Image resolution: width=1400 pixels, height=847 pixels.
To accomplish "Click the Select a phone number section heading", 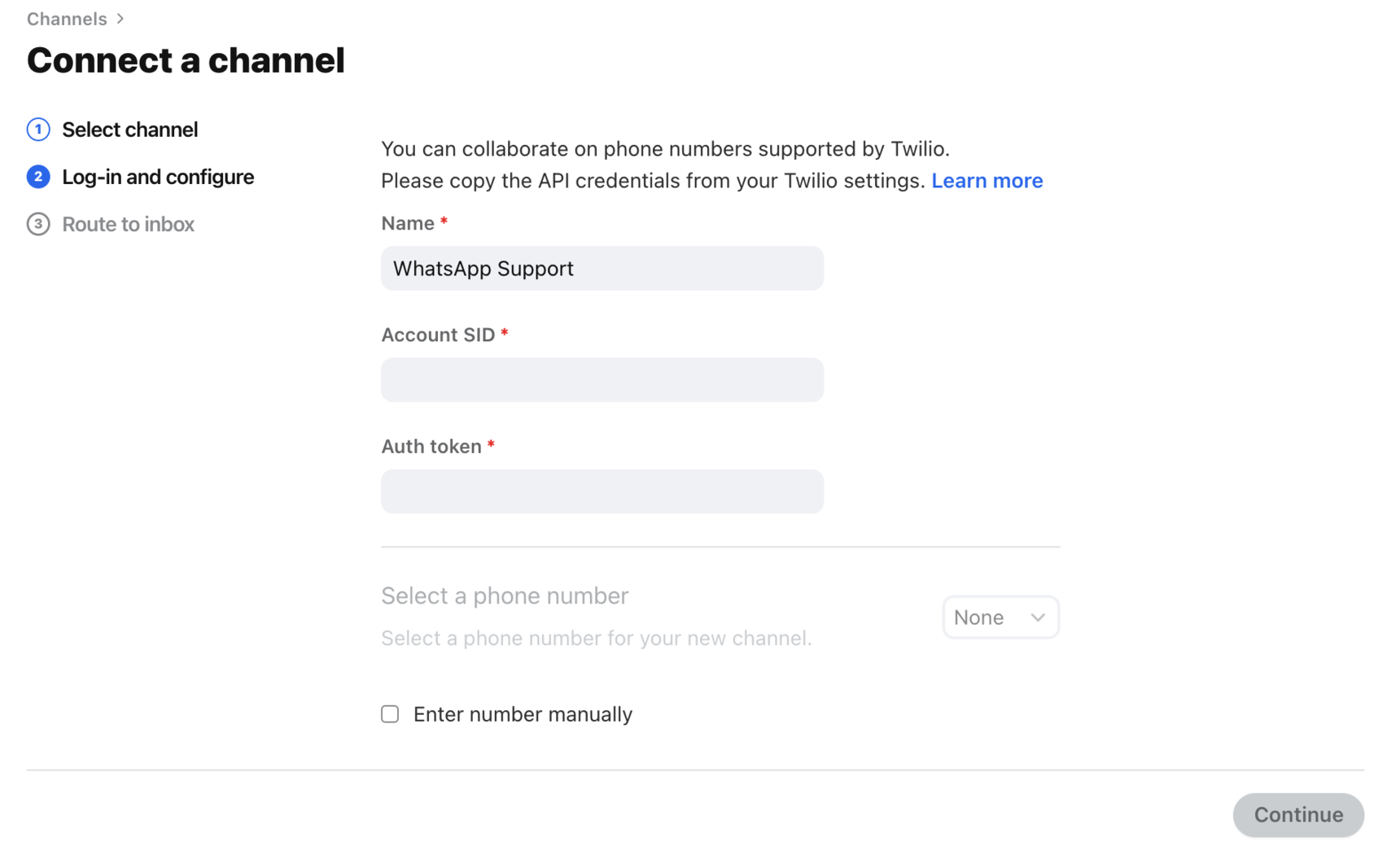I will pos(504,595).
